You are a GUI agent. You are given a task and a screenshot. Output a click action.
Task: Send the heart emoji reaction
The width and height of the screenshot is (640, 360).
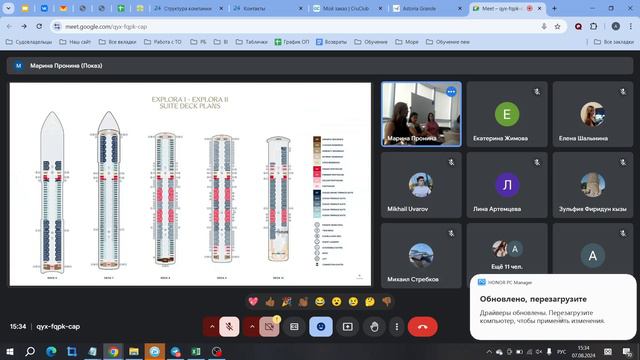[253, 302]
